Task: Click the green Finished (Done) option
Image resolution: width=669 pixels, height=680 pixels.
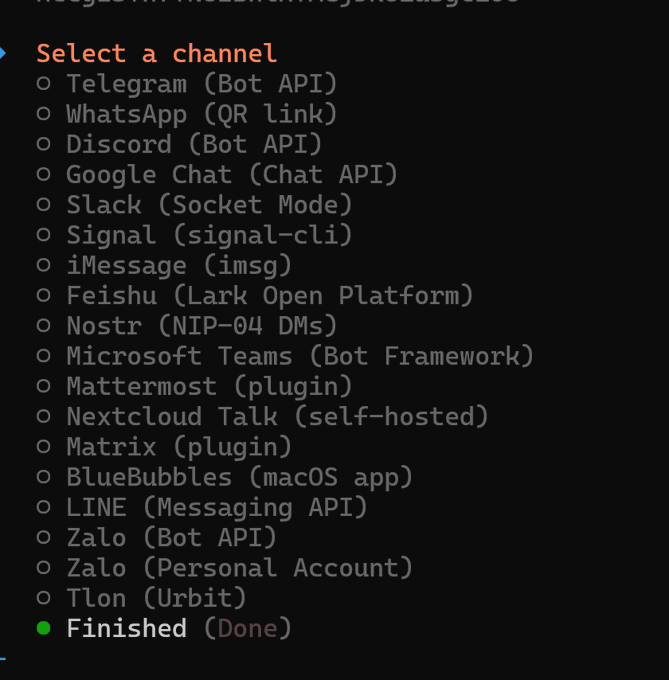Action: click(164, 628)
